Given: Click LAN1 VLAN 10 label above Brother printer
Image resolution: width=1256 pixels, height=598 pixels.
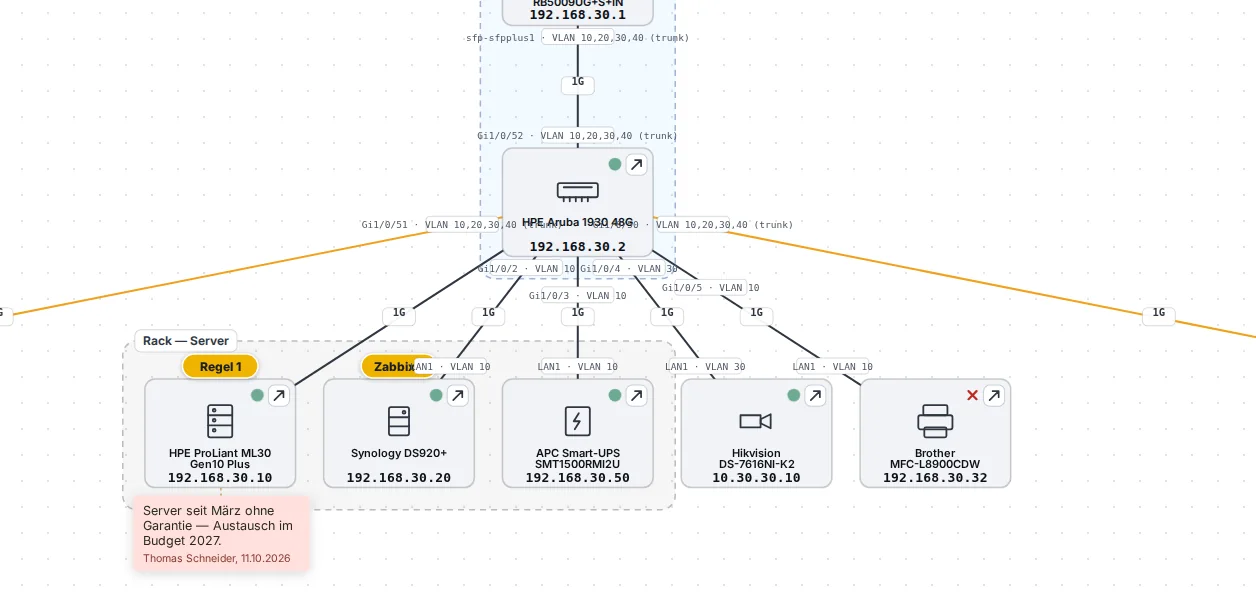Looking at the screenshot, I should point(833,367).
